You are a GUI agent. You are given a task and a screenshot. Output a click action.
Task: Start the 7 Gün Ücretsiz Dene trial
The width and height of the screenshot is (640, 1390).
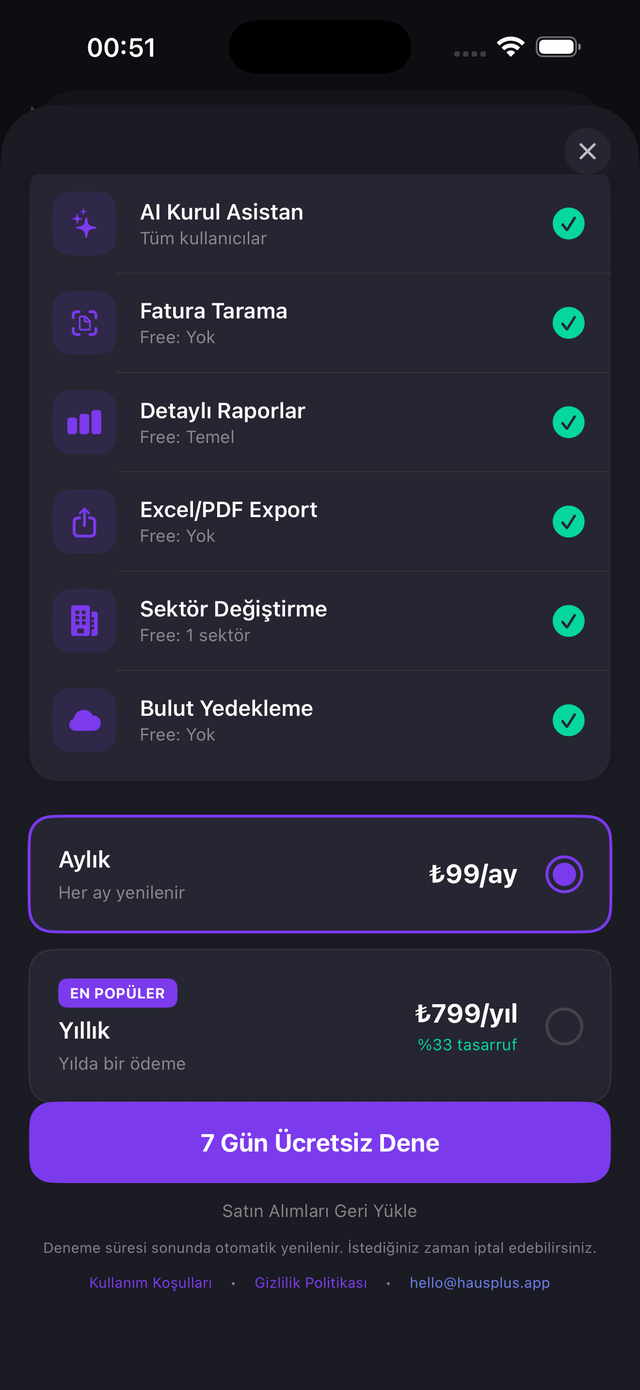[x=320, y=1143]
